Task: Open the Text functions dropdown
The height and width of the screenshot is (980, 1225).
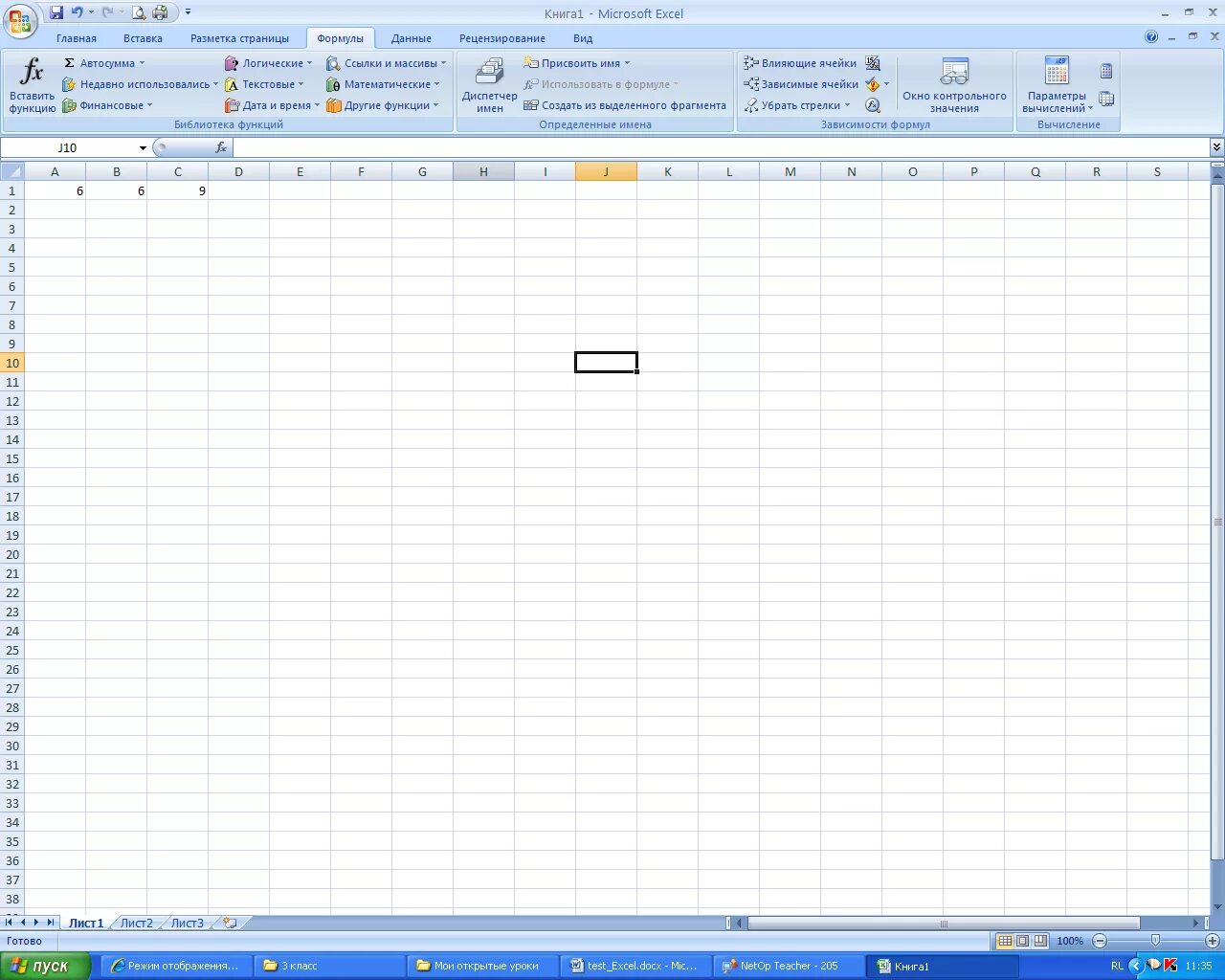Action: coord(264,84)
